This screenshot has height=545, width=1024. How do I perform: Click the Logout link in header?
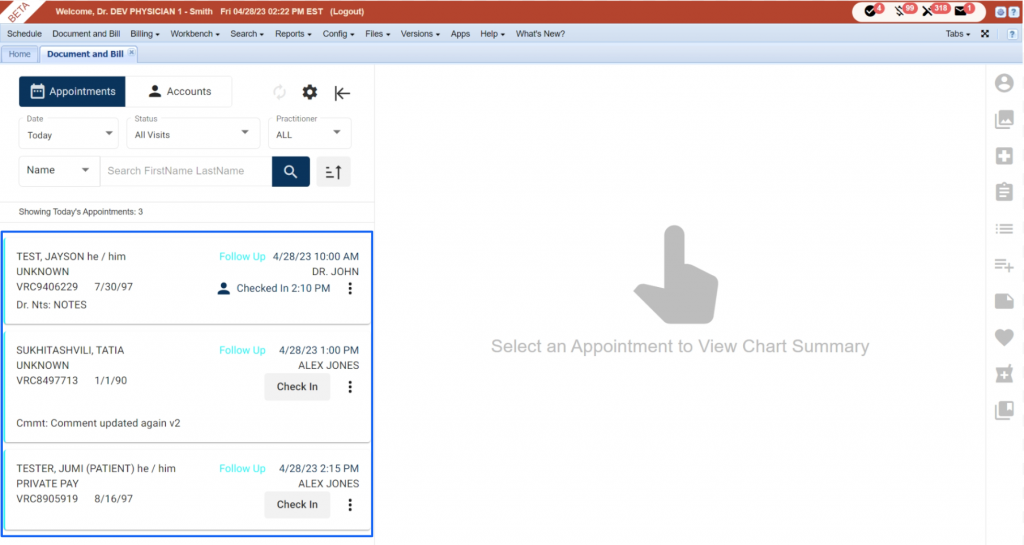pos(347,11)
